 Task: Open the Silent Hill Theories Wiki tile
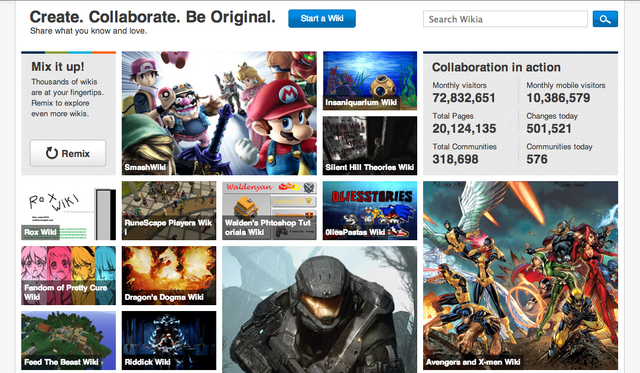[370, 146]
